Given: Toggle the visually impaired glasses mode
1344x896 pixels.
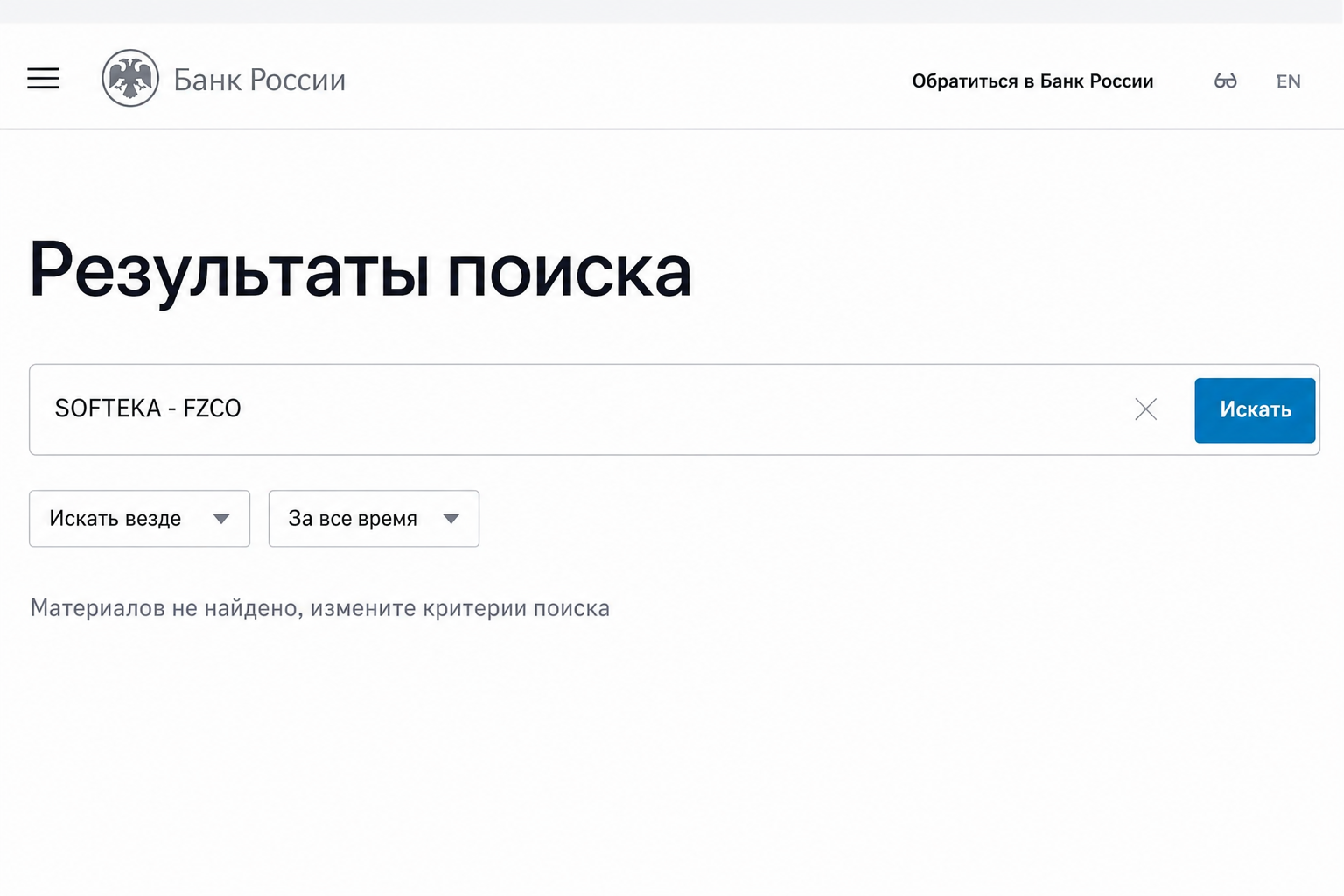Looking at the screenshot, I should (x=1225, y=81).
